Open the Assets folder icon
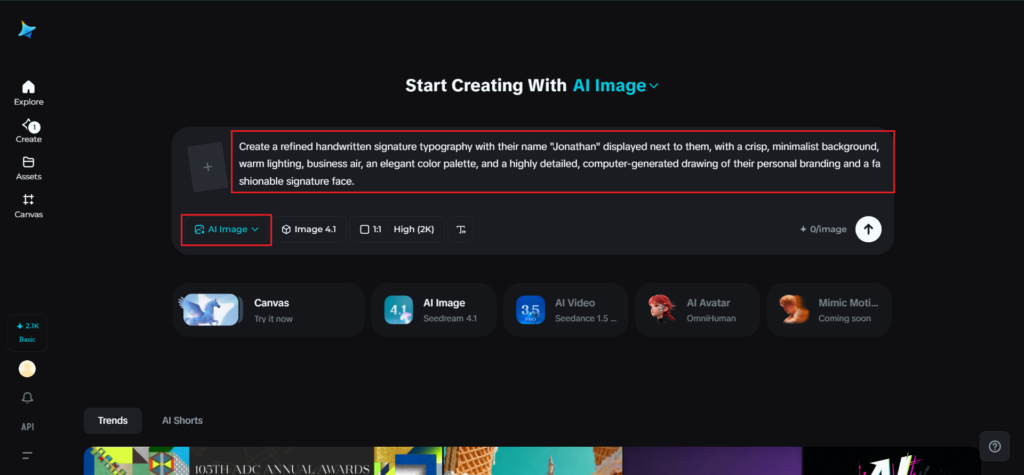Screen dimensions: 1024x475 [x=28, y=162]
